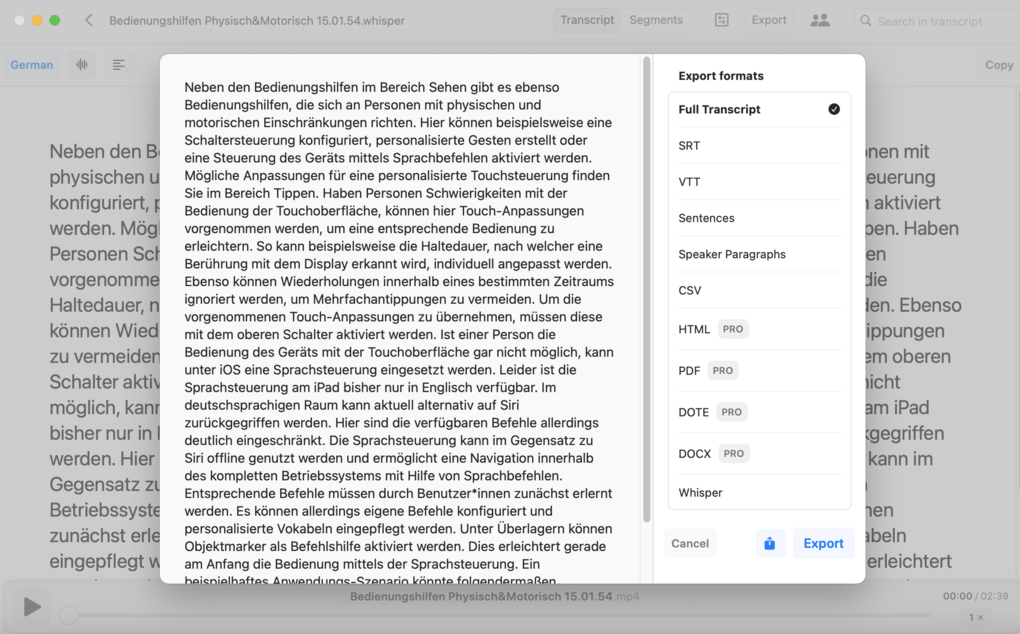1020x634 pixels.
Task: Open the speakers people icon
Action: [820, 20]
